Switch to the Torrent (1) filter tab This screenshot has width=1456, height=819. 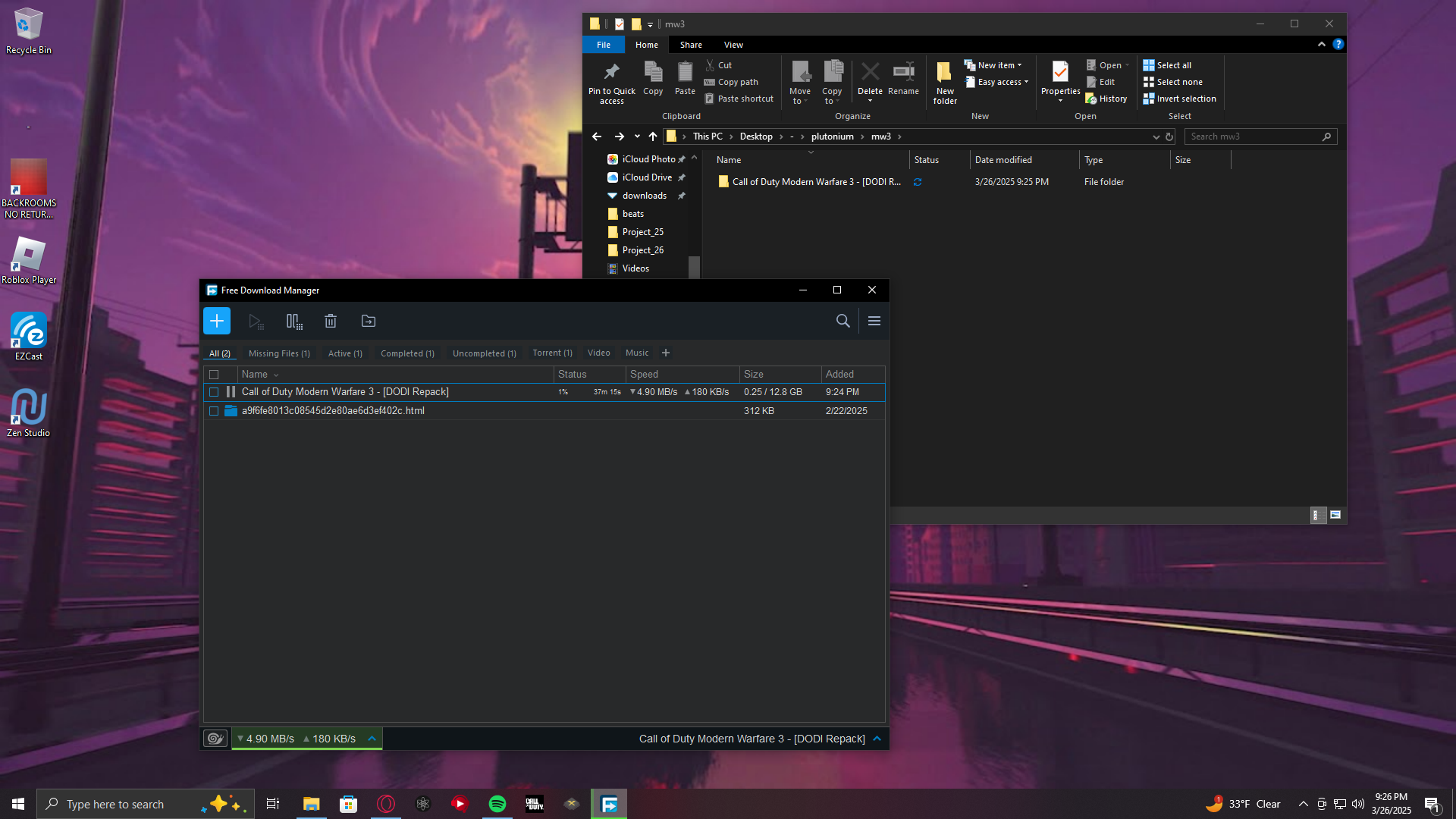552,353
